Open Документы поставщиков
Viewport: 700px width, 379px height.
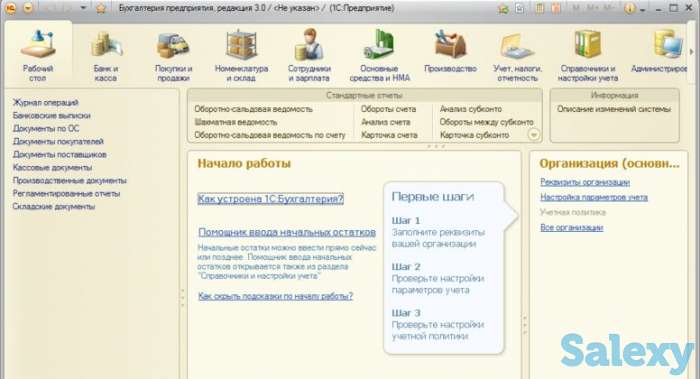click(60, 154)
